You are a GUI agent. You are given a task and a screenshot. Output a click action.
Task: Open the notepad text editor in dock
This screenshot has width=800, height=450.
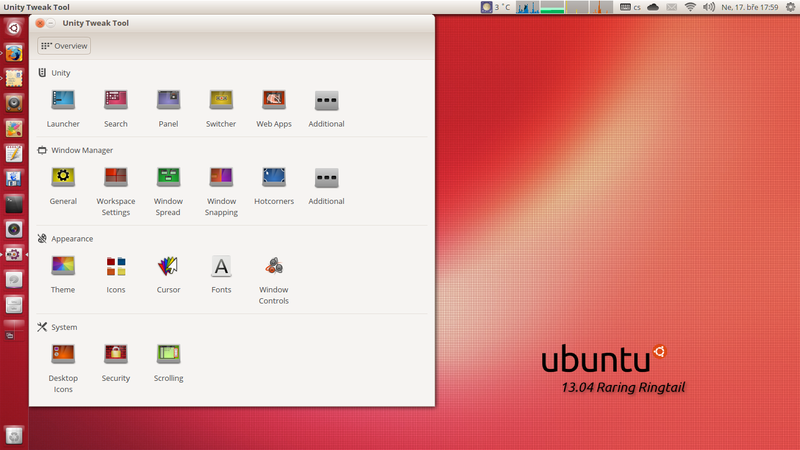point(14,154)
